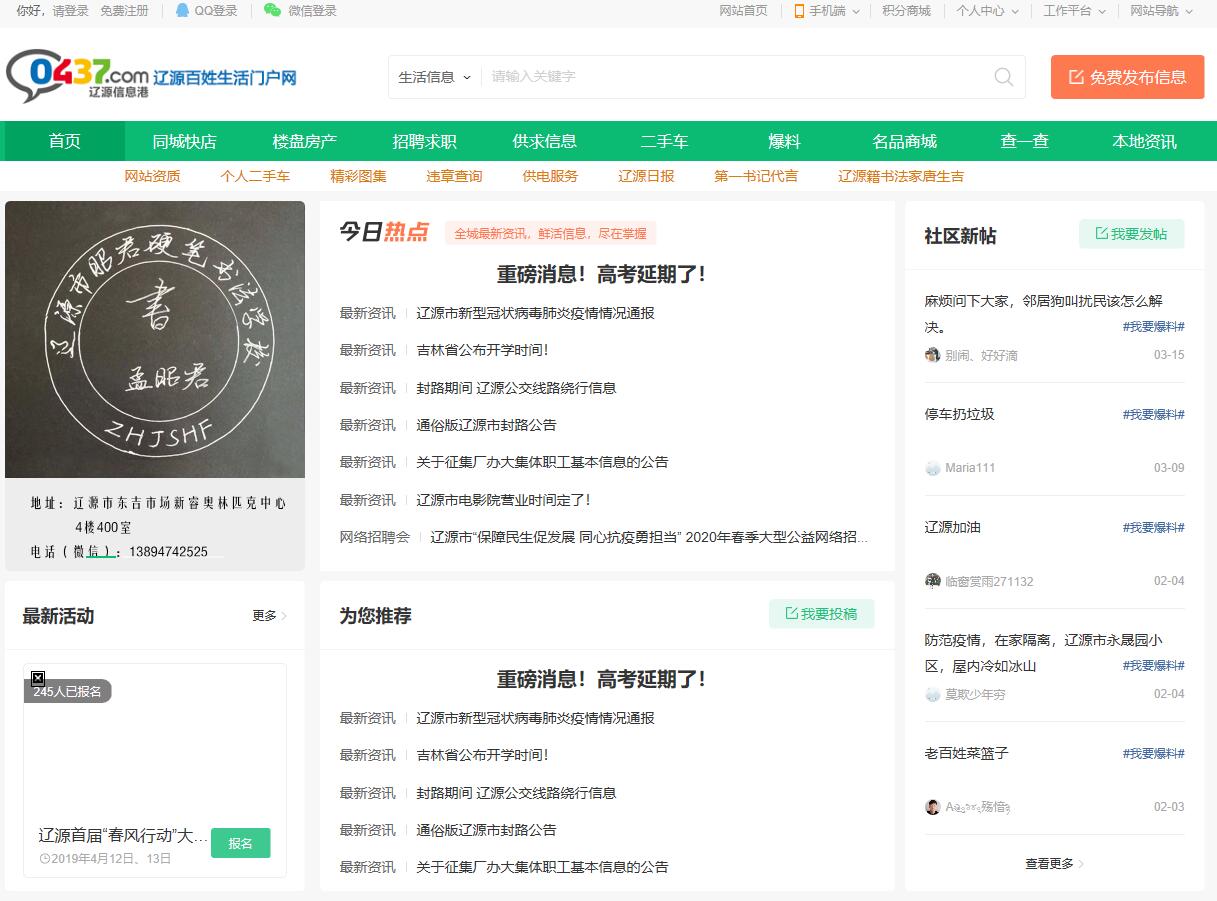1217x901 pixels.
Task: Go to the 招聘求职 navigation tab
Action: tap(425, 141)
